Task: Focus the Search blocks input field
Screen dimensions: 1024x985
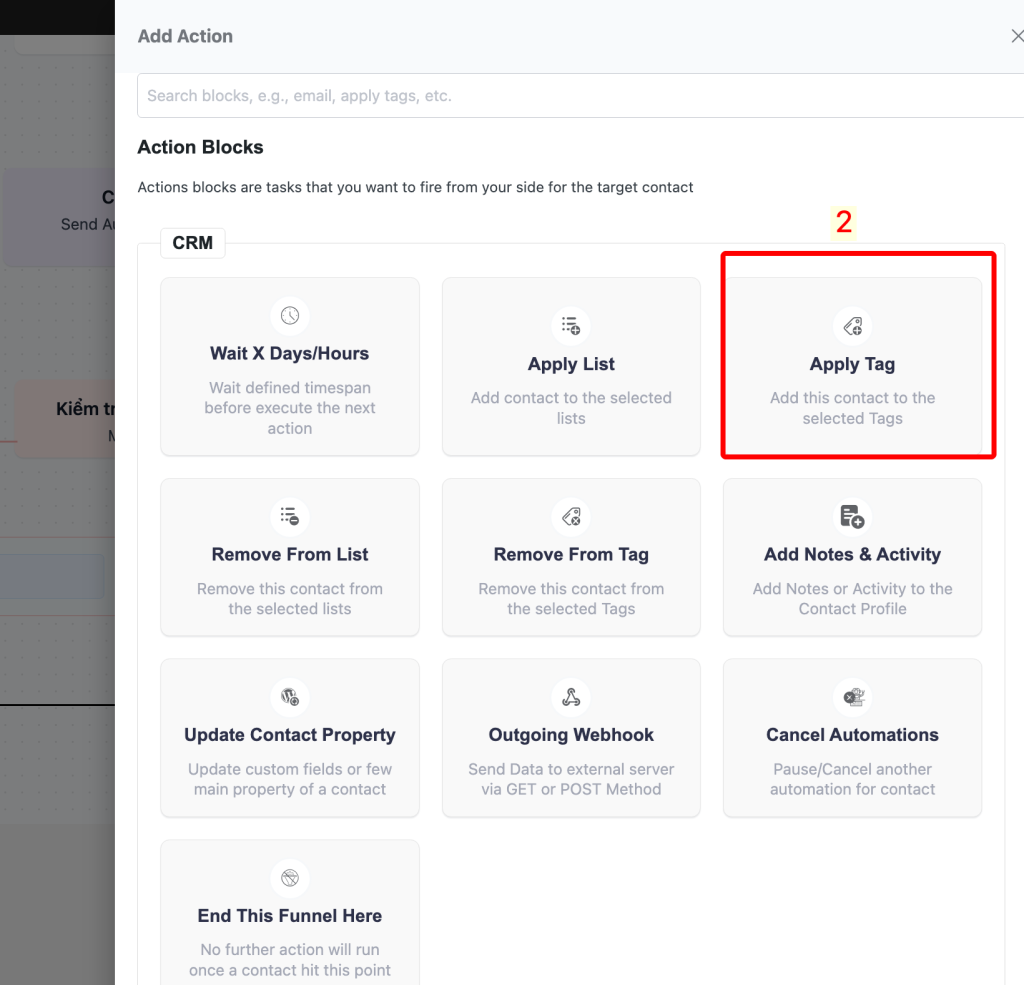Action: point(580,96)
